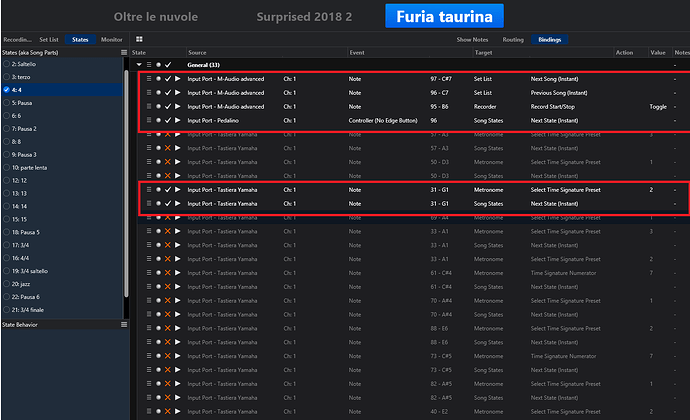Disable the Record Start/Stop binding checkmark
Viewport: 690px width, 420px height.
(x=168, y=107)
